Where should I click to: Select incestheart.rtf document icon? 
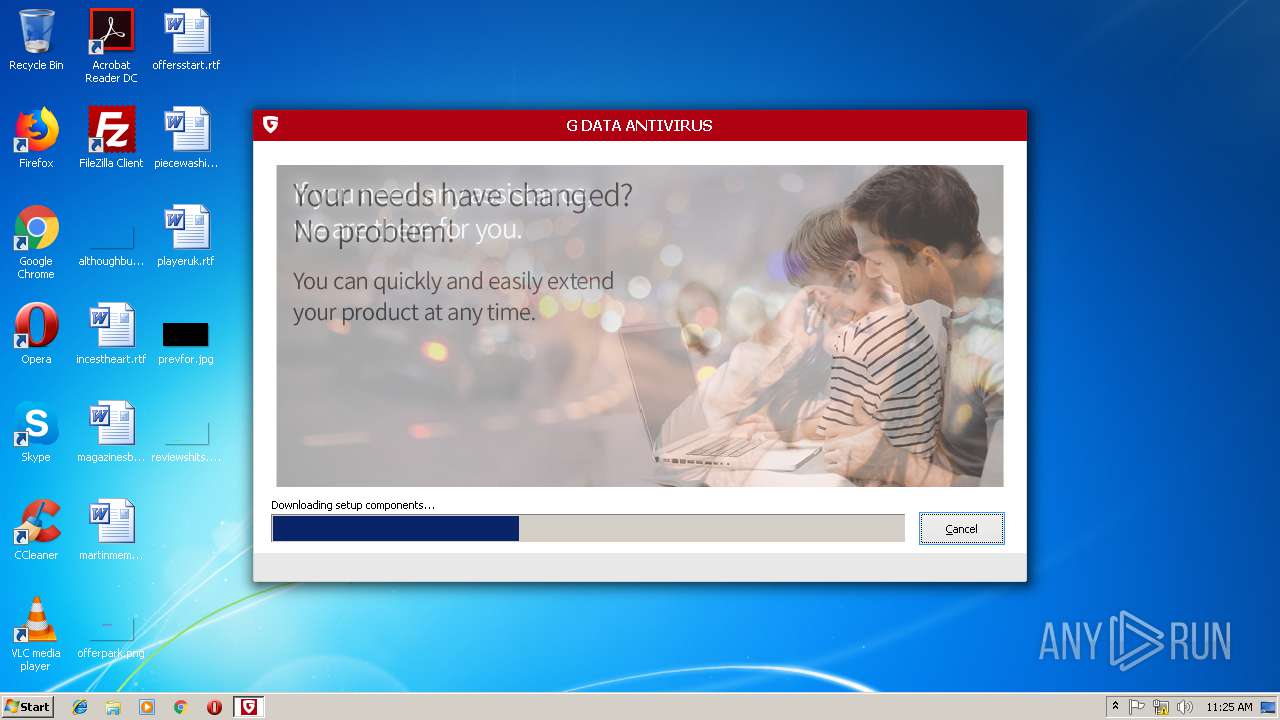click(x=111, y=334)
